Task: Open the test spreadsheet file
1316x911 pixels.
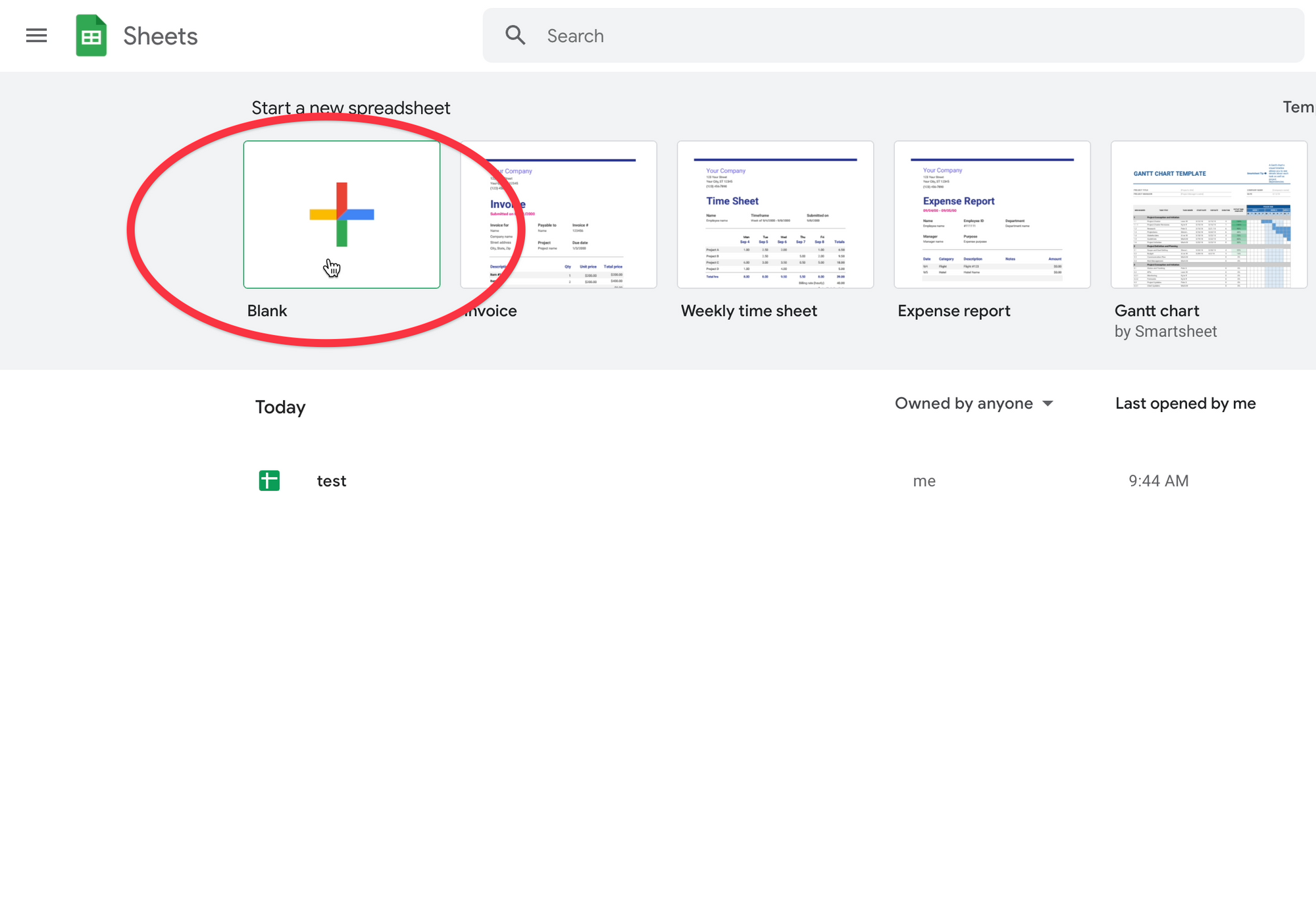Action: (x=331, y=481)
